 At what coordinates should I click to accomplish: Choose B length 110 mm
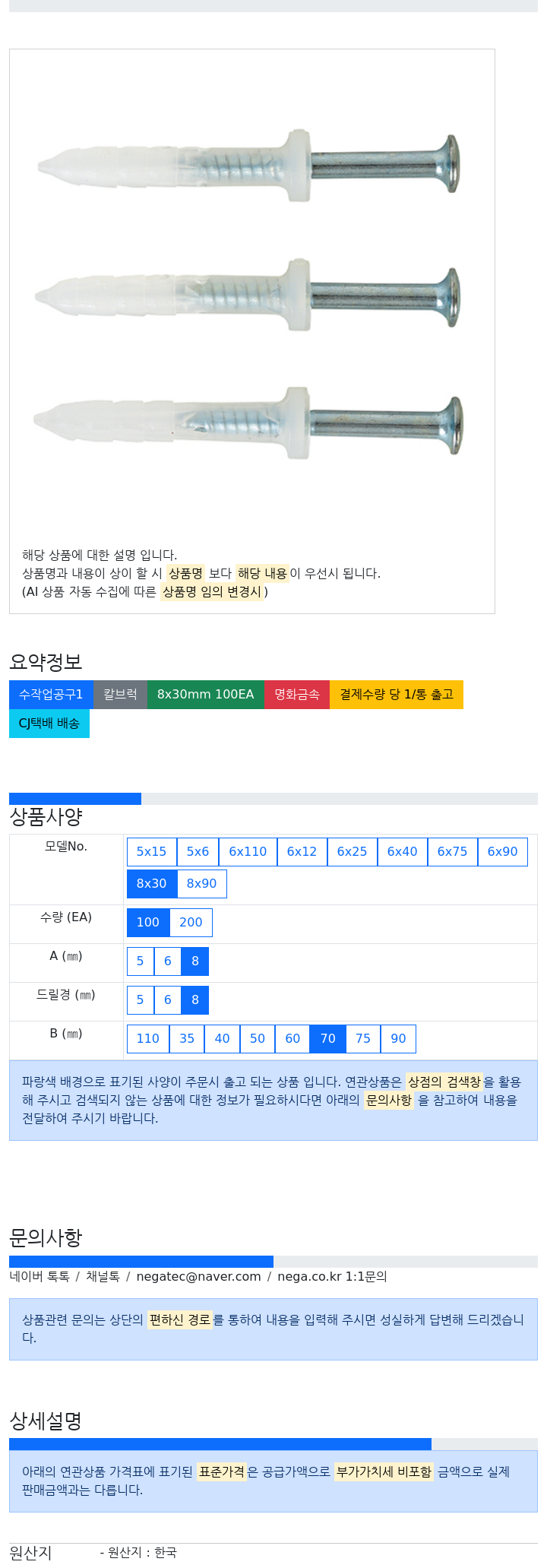coord(148,1039)
